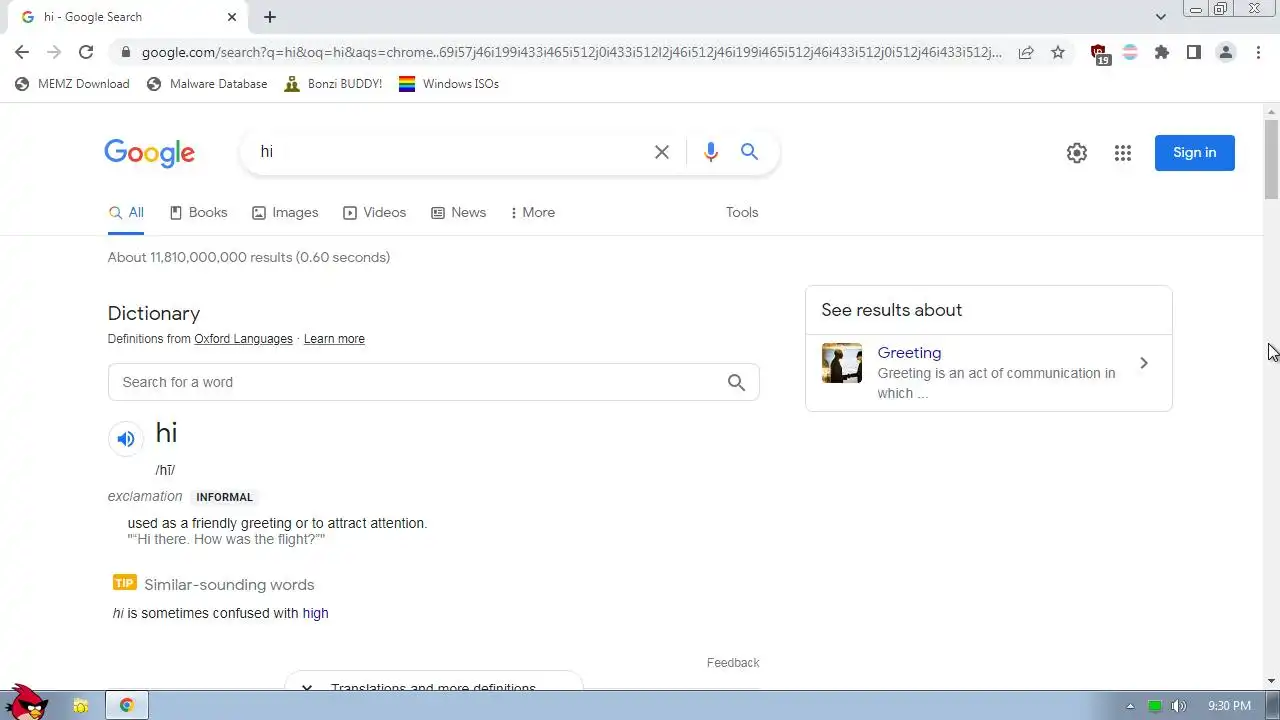Click the chevron beside Greeting

tap(1144, 363)
